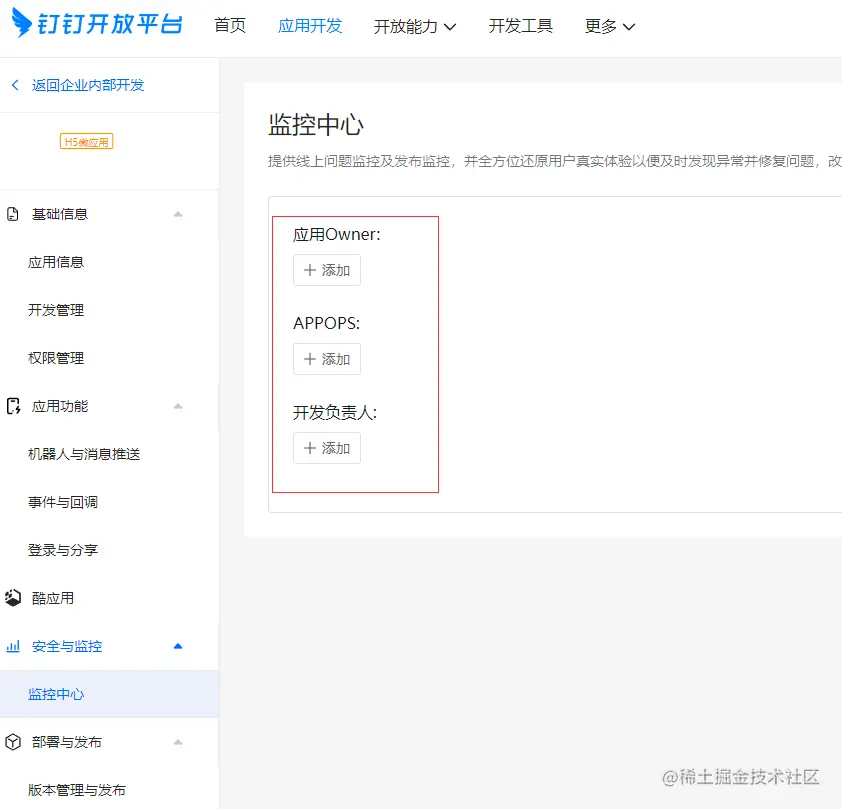Open 机器人与消息推送 in the sidebar

click(x=84, y=454)
